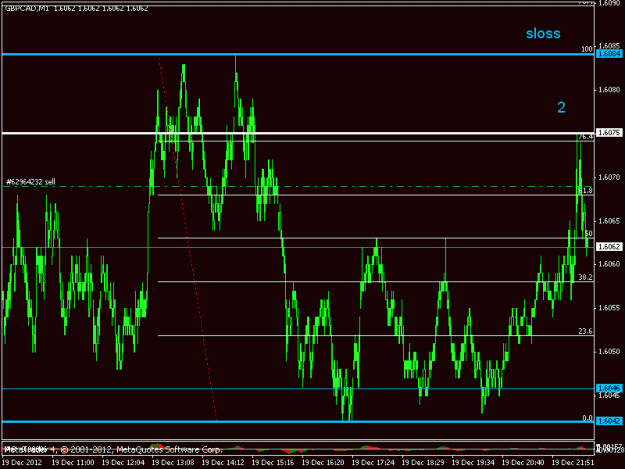This screenshot has height=469, width=625.
Task: Click the 19 Dec 21:51 time label
Action: click(x=572, y=463)
